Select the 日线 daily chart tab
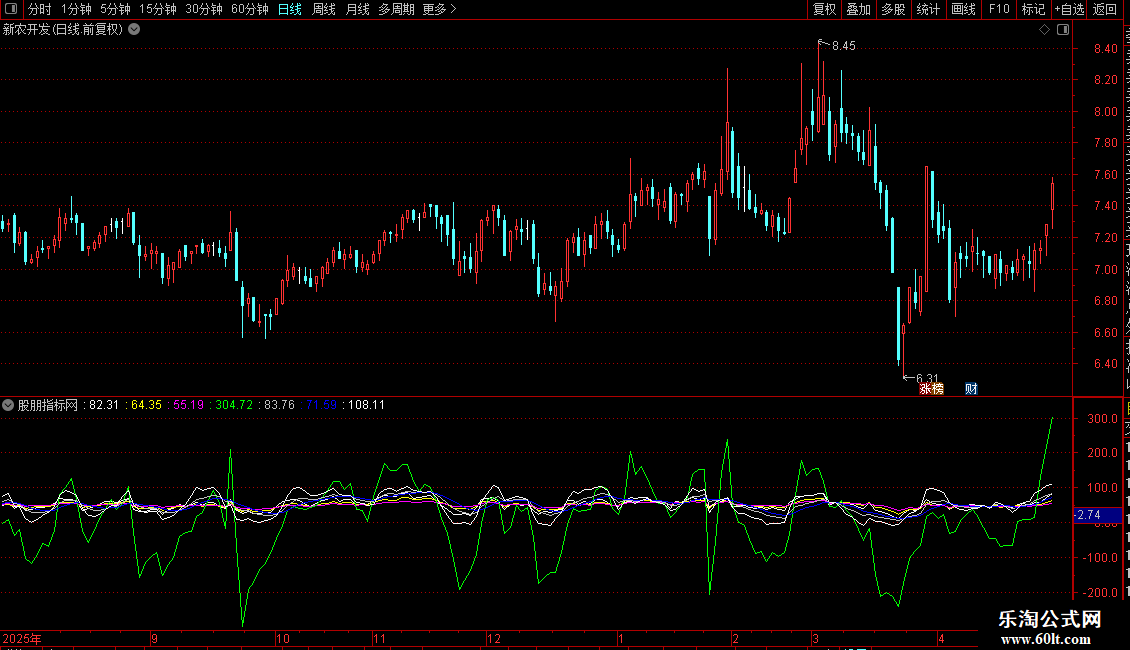The height and width of the screenshot is (650, 1130). [x=290, y=9]
